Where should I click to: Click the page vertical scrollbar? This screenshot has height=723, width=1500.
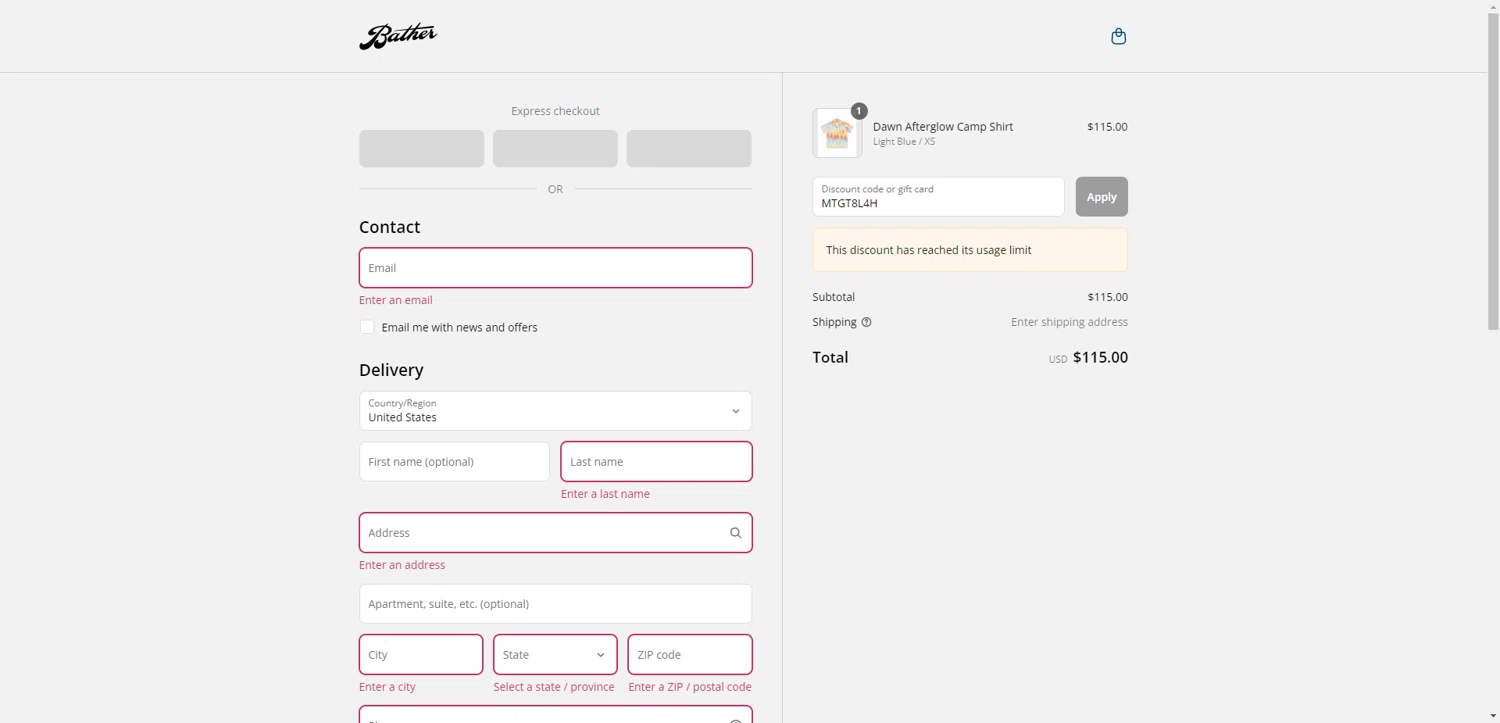click(x=1493, y=170)
